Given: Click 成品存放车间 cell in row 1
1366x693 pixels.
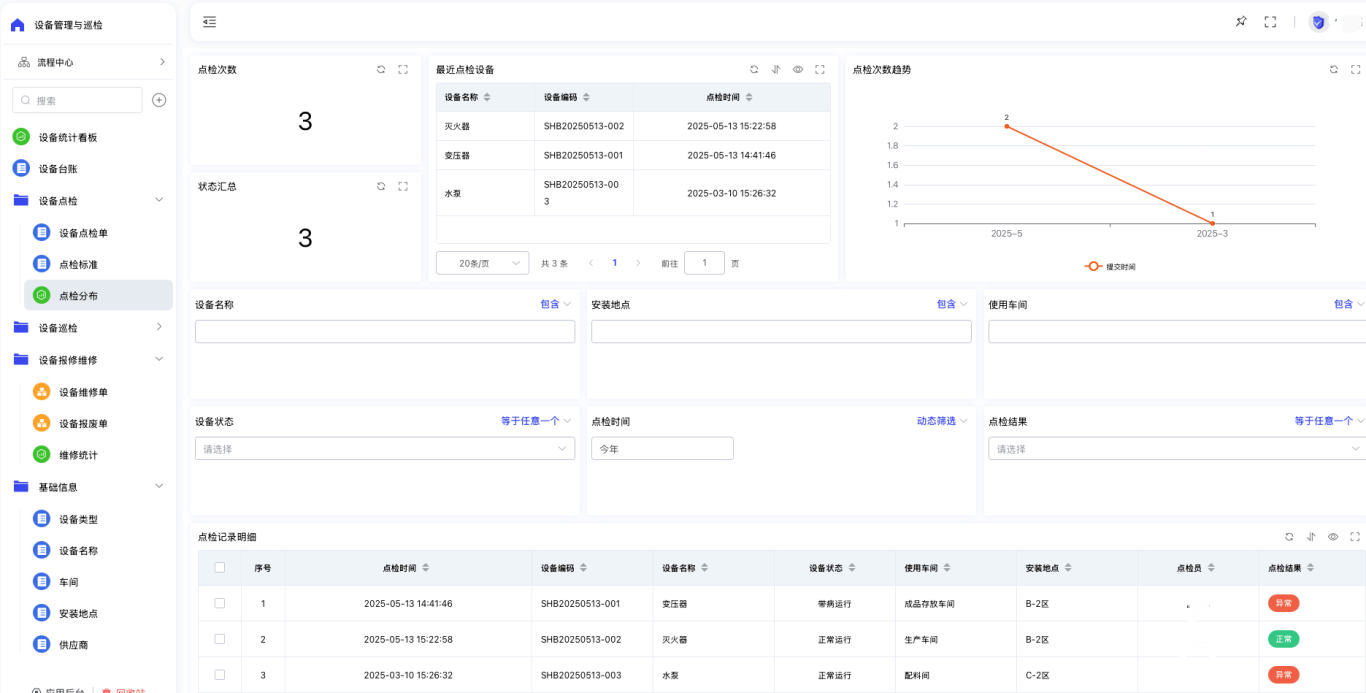Looking at the screenshot, I should tap(929, 604).
